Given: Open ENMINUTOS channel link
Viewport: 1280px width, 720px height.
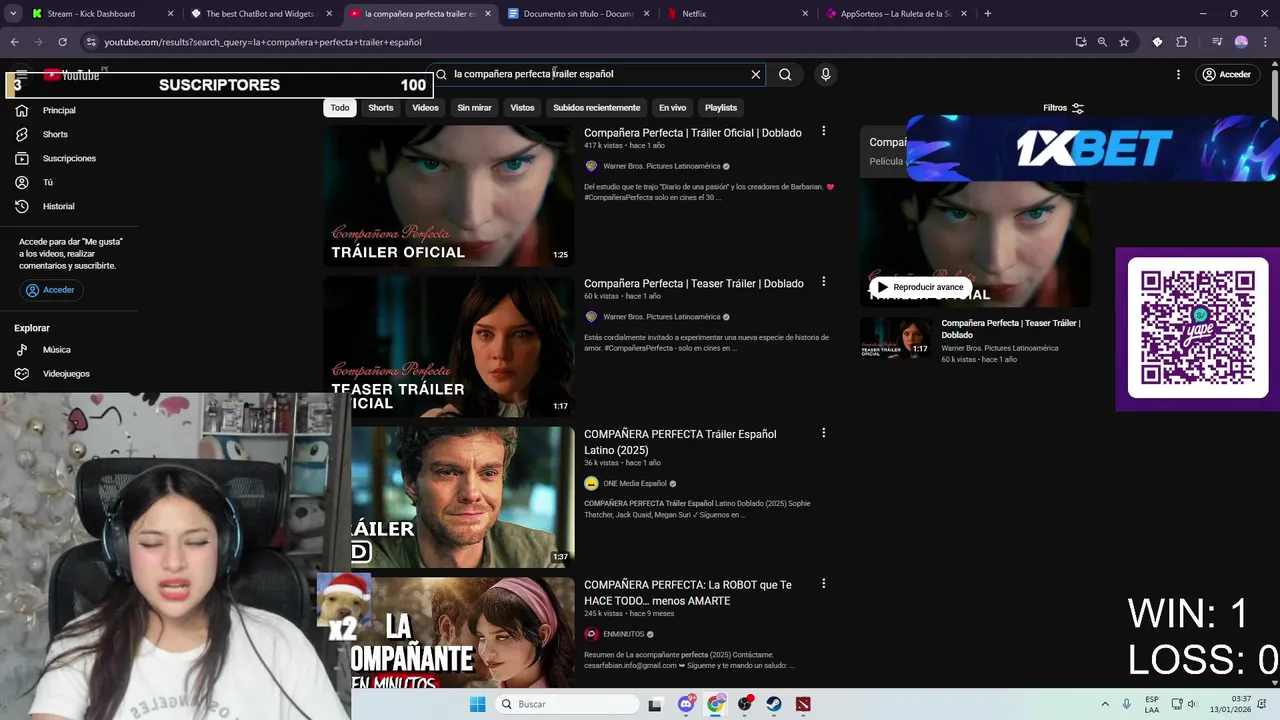Looking at the screenshot, I should point(623,634).
